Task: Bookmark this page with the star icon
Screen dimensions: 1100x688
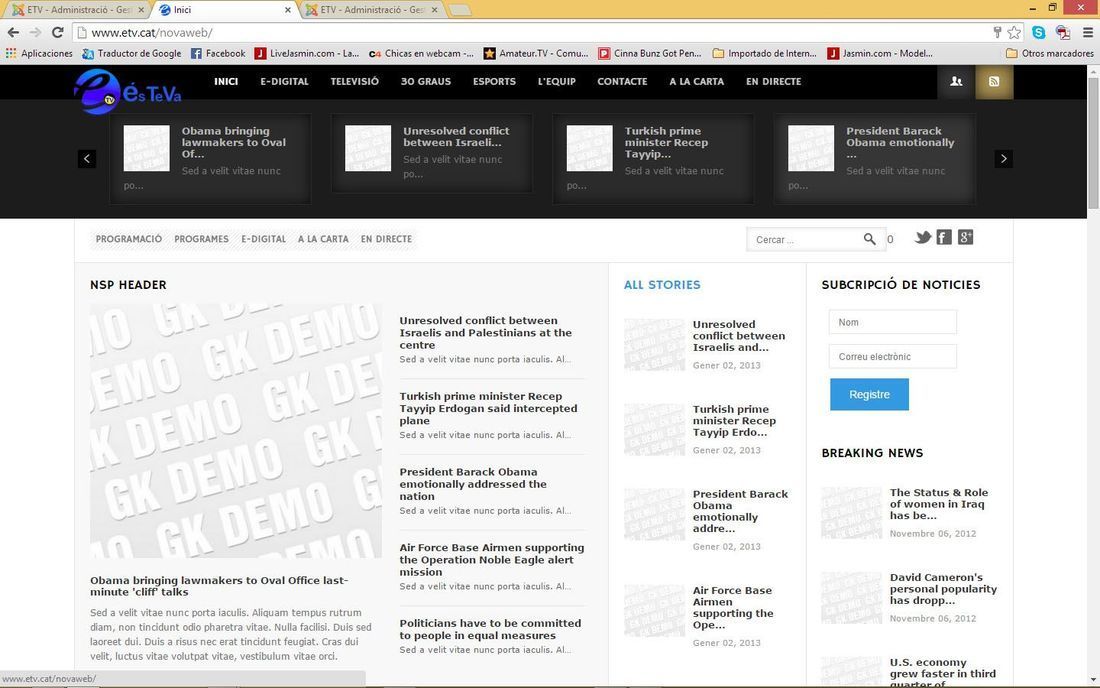Action: pos(1014,32)
